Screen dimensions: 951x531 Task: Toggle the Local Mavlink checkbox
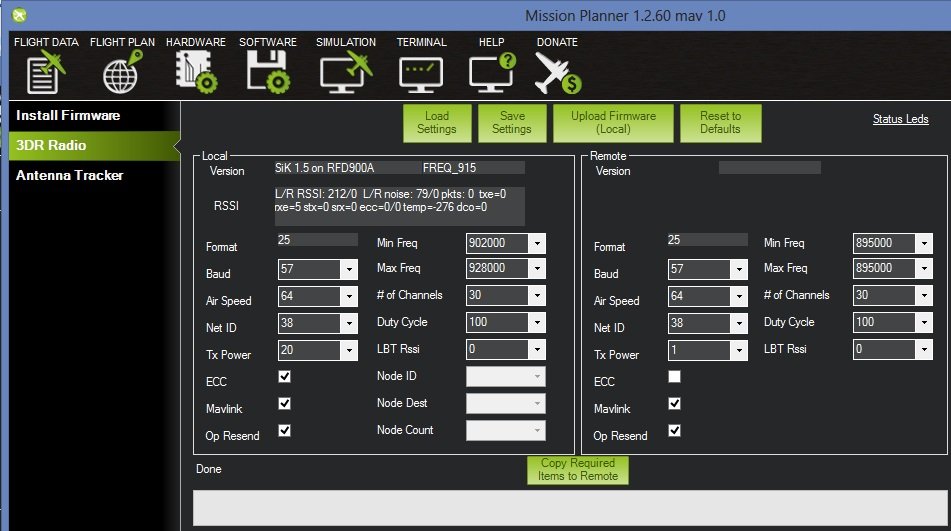coord(284,404)
